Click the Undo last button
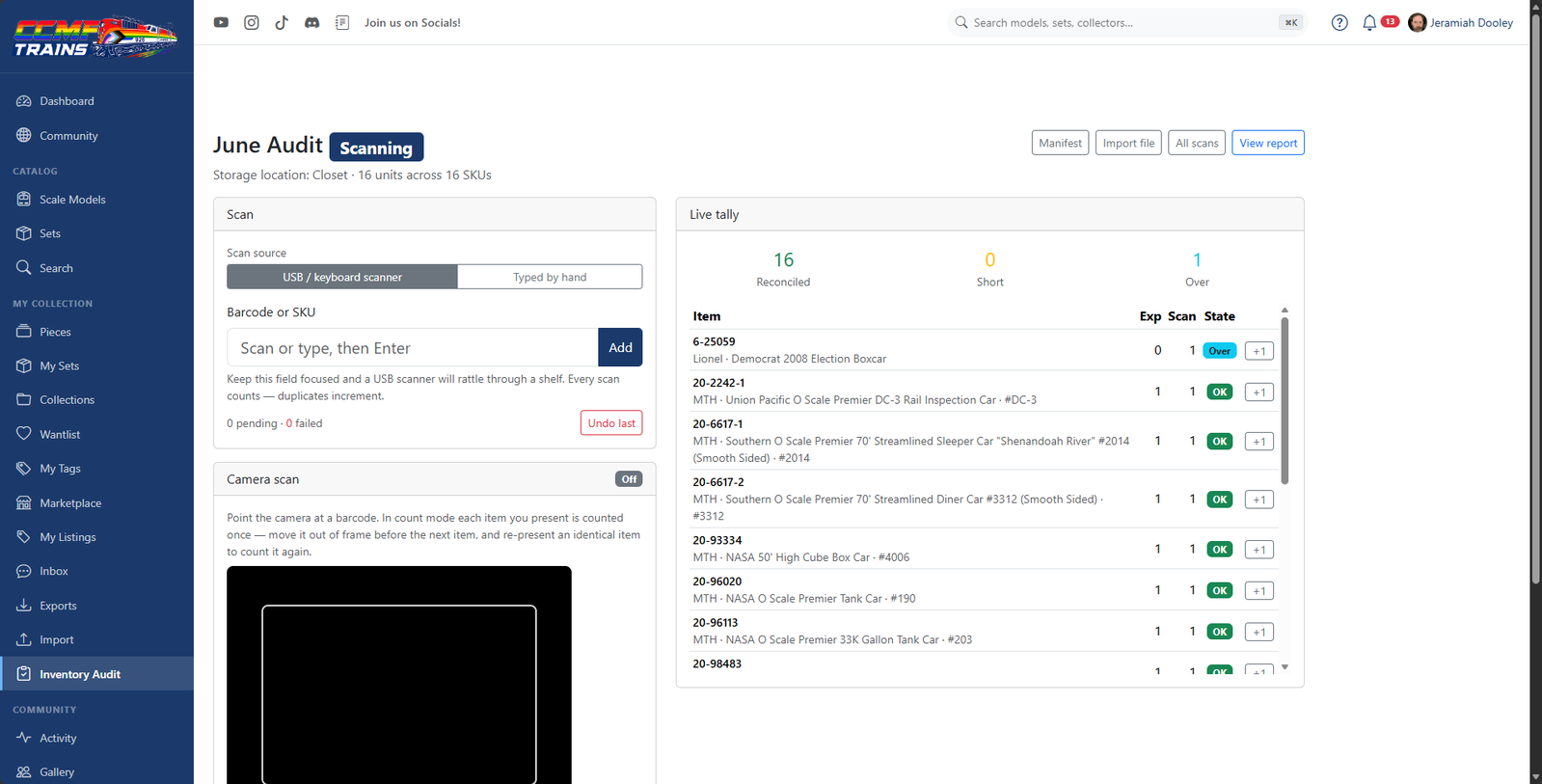The width and height of the screenshot is (1542, 784). point(611,423)
